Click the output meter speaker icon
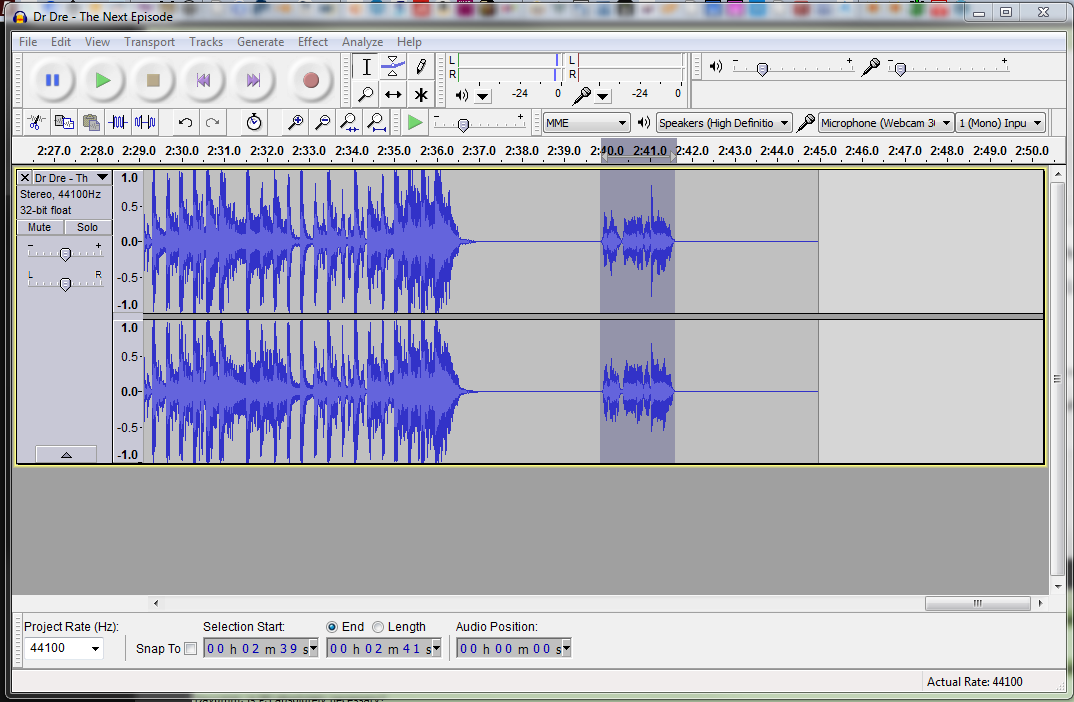 [462, 95]
